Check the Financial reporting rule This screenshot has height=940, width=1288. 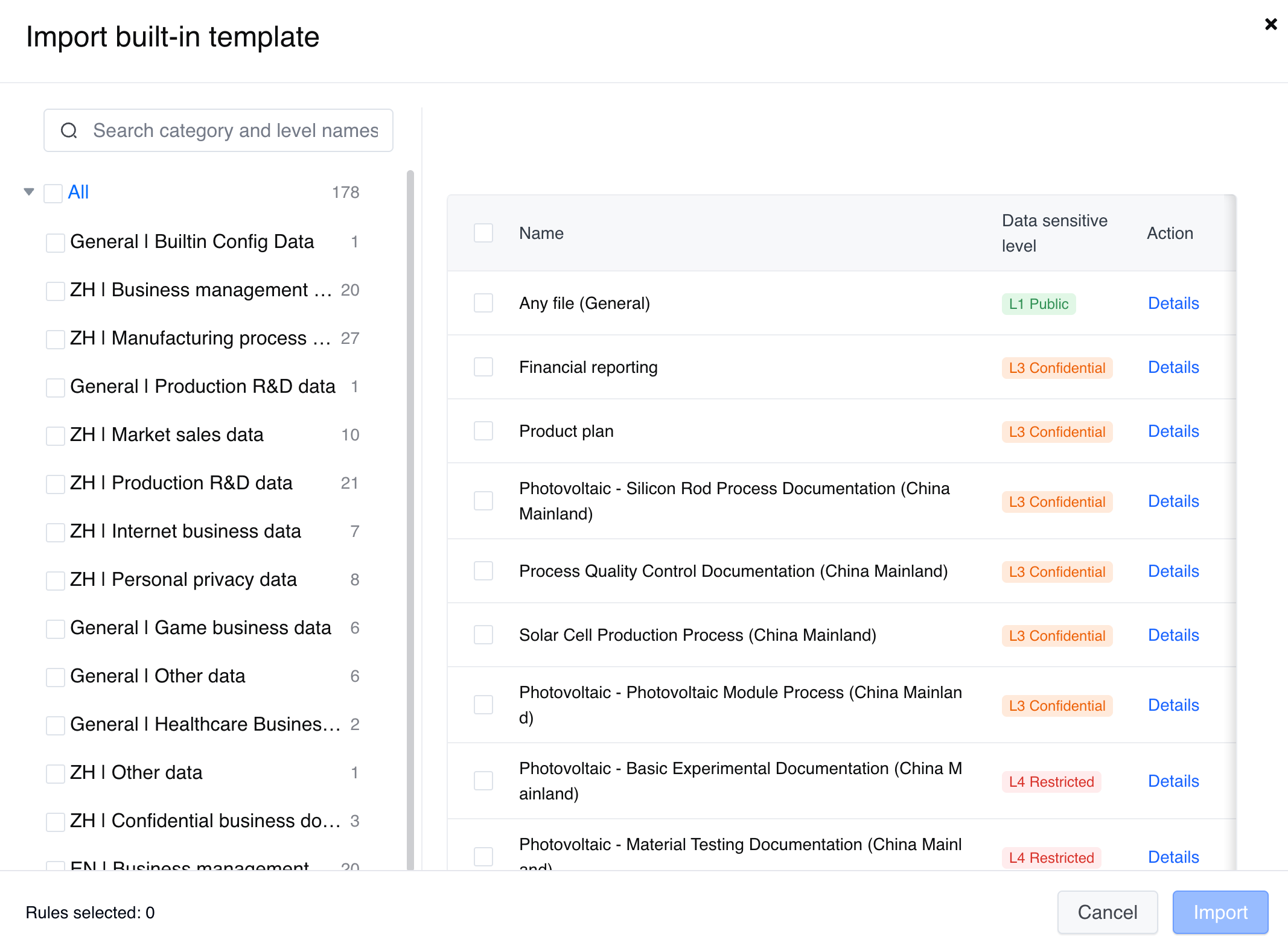click(x=483, y=367)
